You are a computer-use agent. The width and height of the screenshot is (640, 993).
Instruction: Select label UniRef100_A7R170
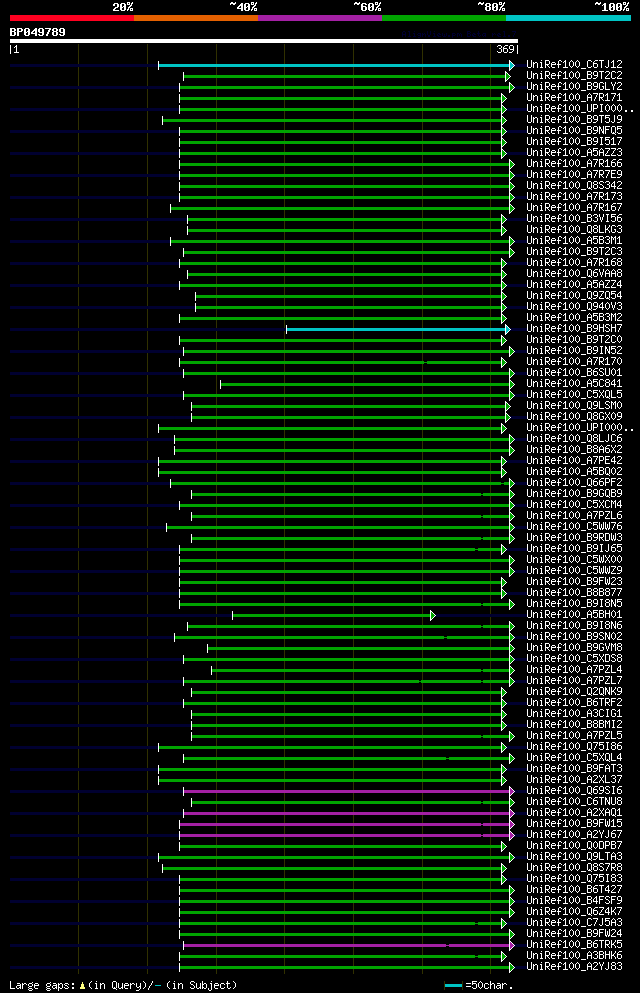point(574,362)
